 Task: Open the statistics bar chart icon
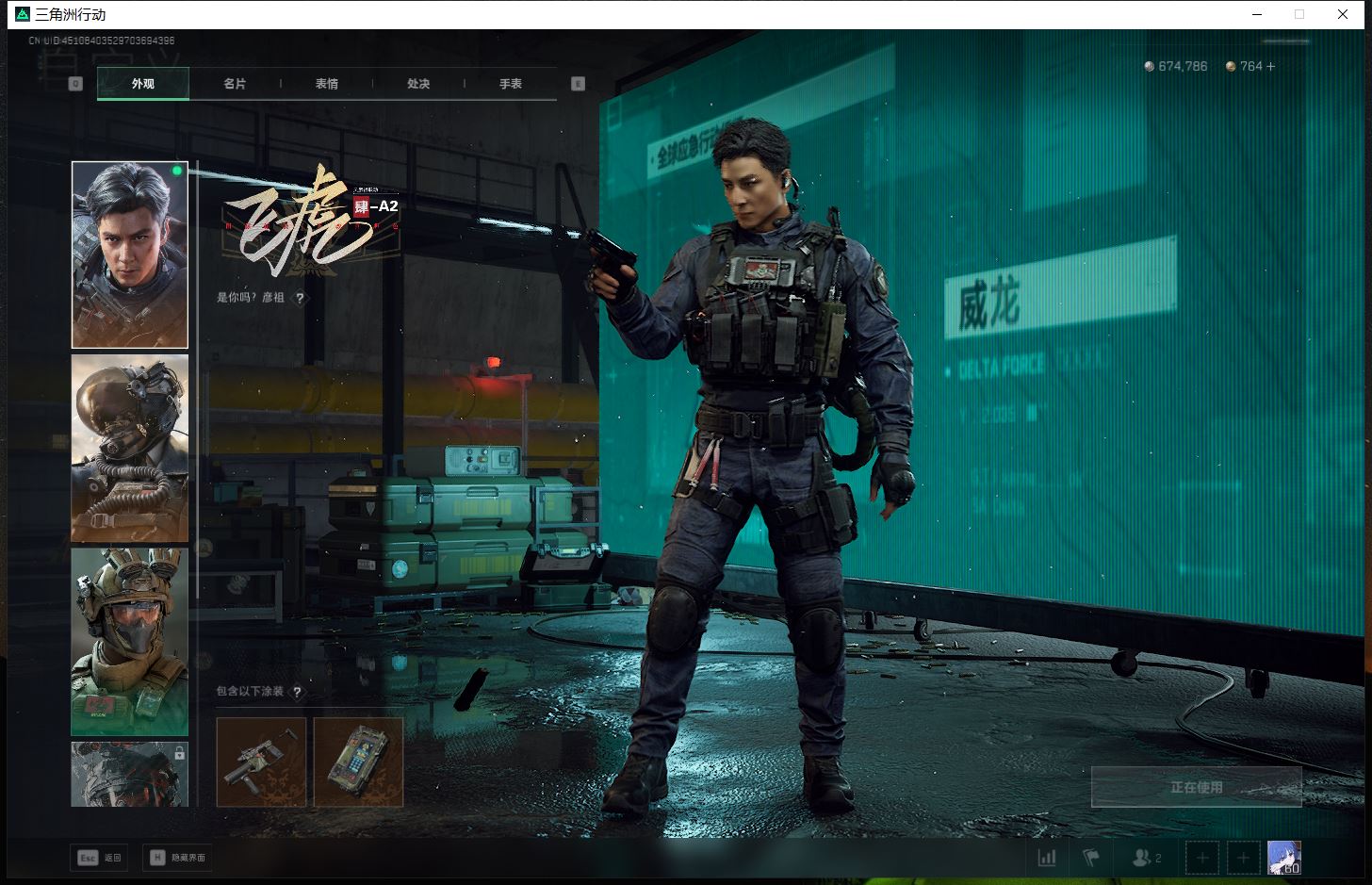point(1046,858)
